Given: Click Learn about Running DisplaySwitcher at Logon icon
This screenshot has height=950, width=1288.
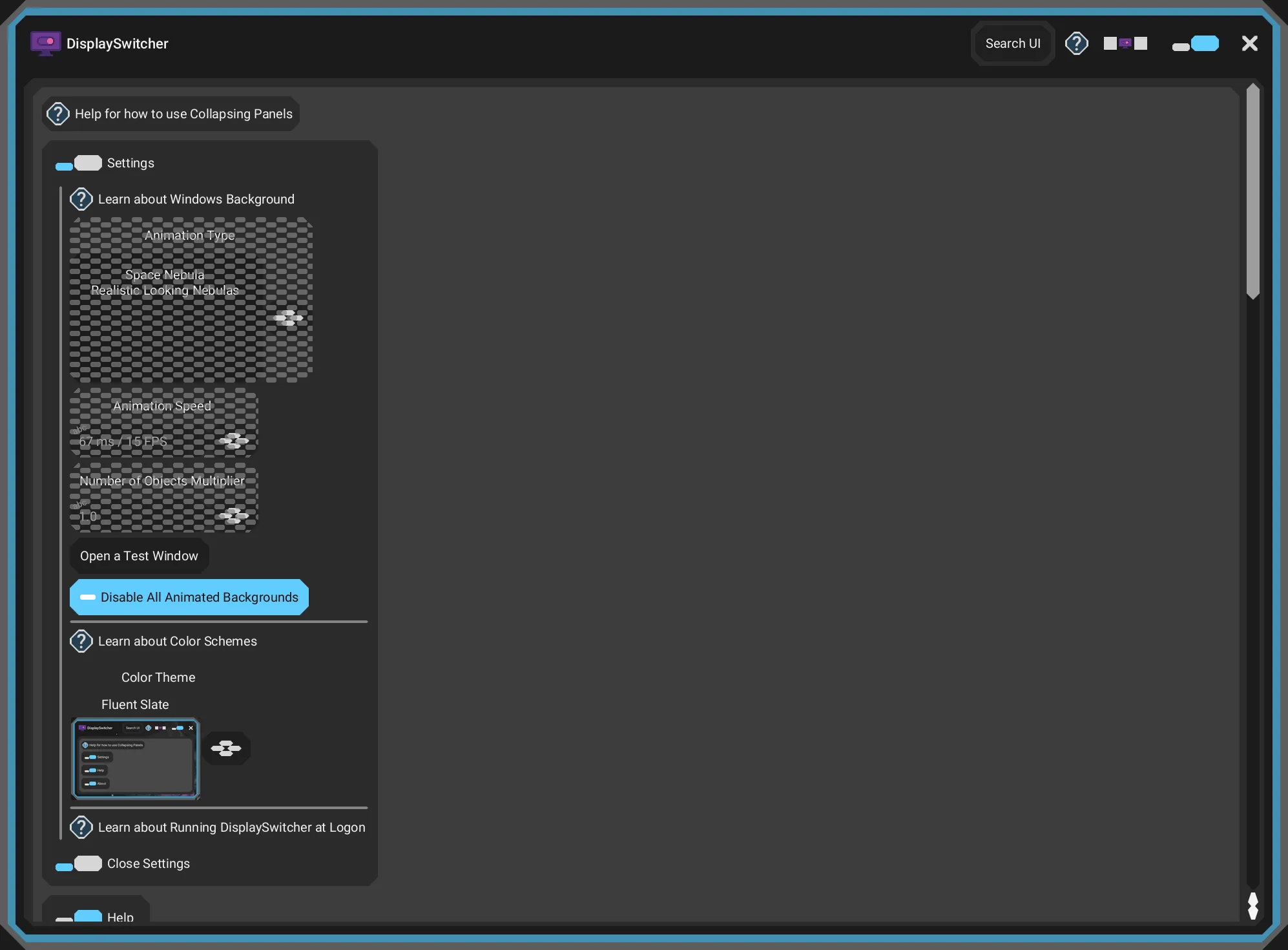Looking at the screenshot, I should click(81, 827).
